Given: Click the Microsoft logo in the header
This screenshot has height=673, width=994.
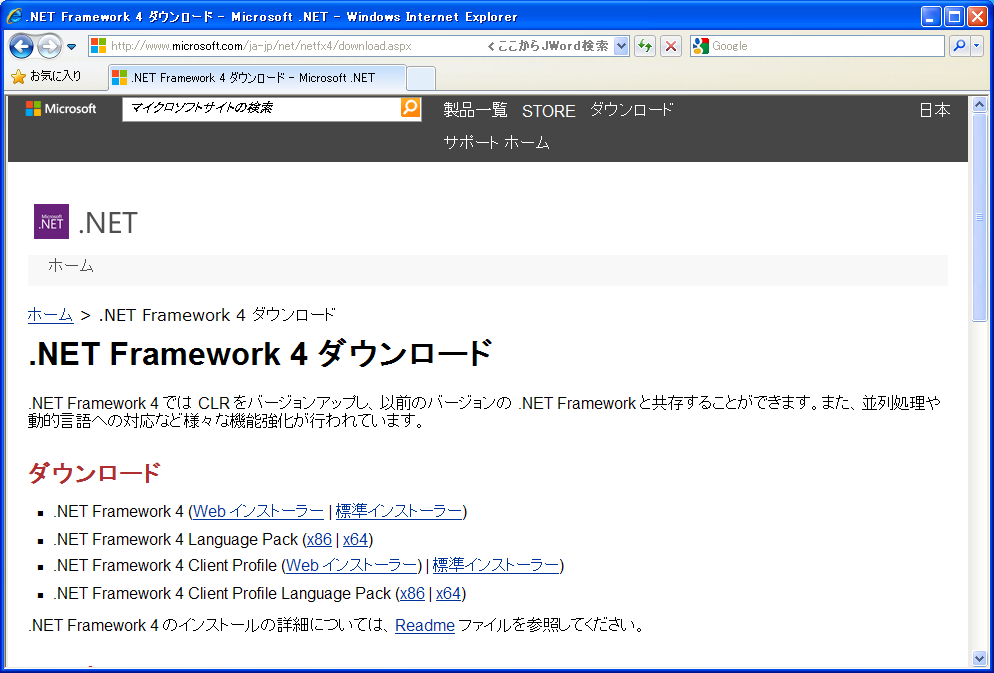Looking at the screenshot, I should [x=61, y=108].
